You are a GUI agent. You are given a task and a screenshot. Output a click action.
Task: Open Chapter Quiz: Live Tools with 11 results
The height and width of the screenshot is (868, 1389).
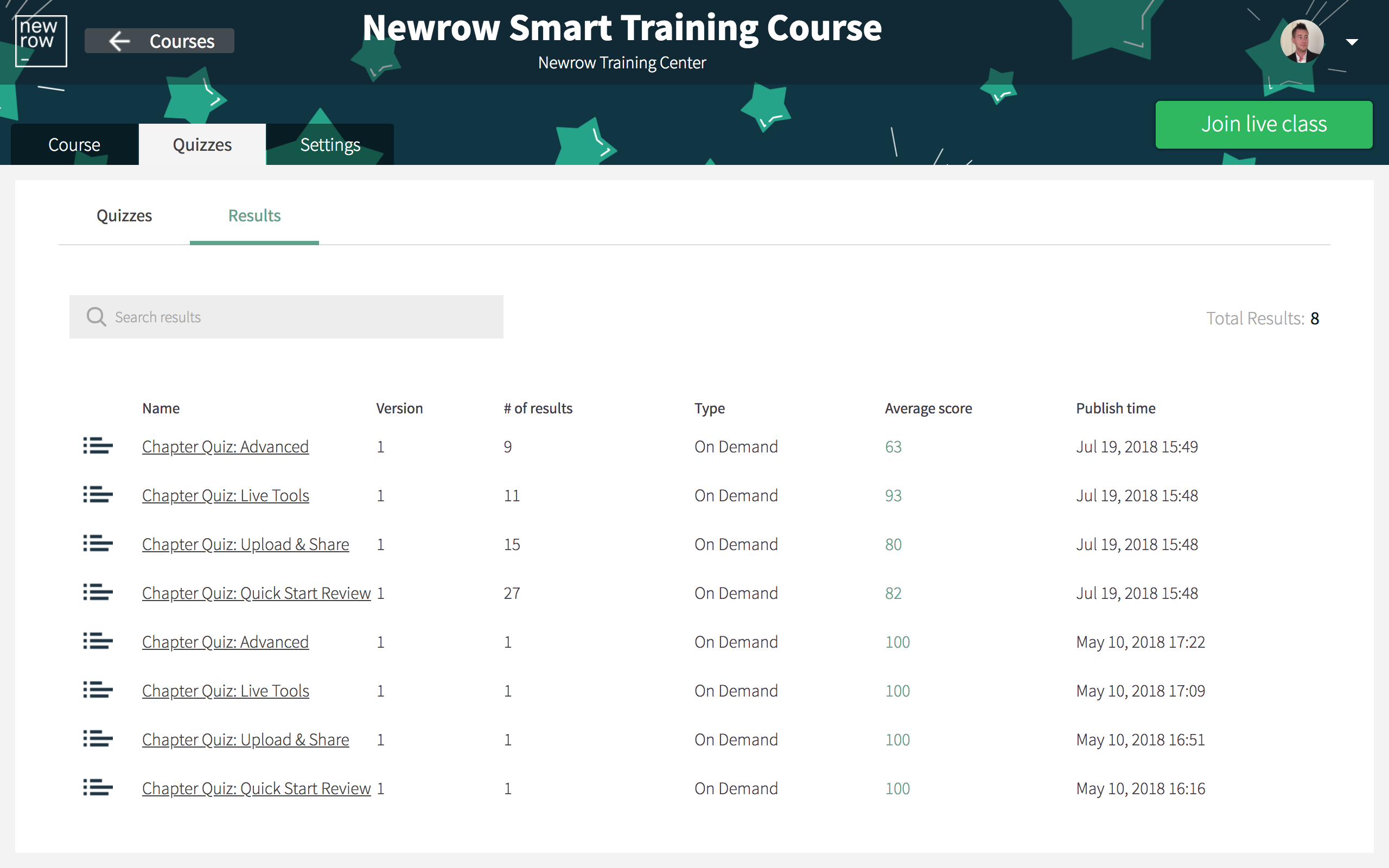coord(226,495)
